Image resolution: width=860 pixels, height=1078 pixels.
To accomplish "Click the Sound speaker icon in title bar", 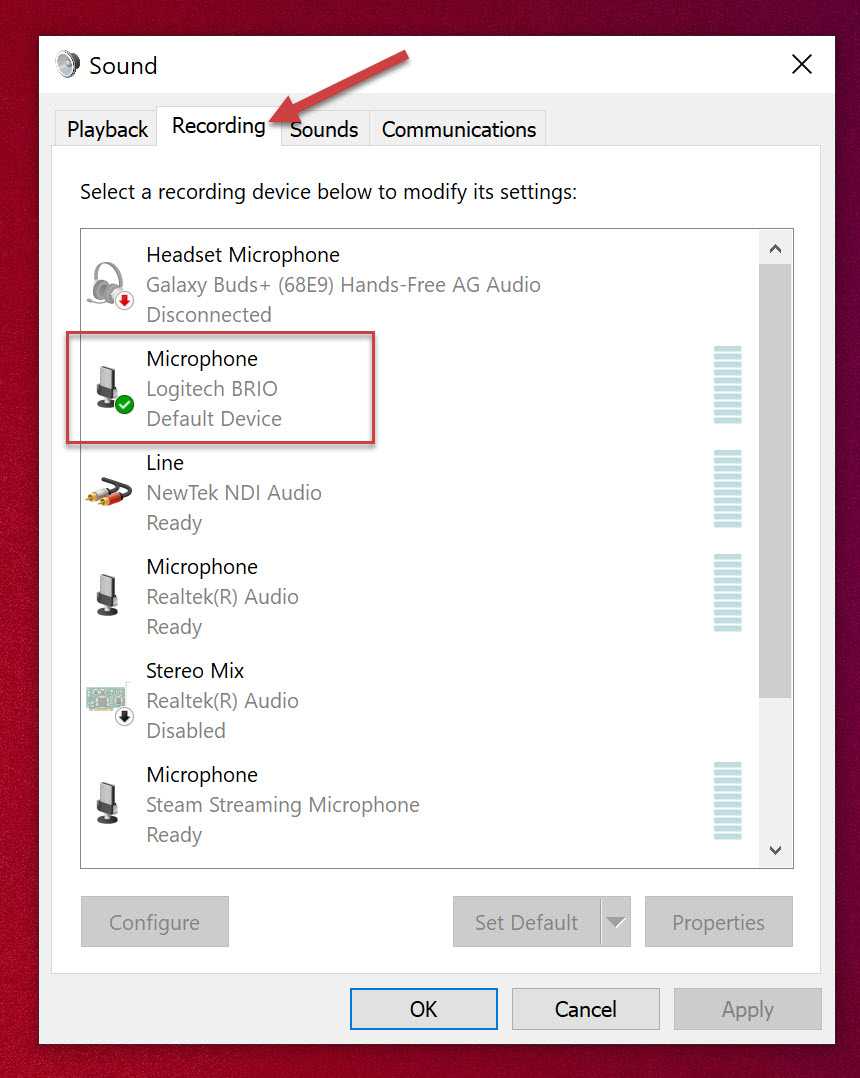I will pos(69,66).
